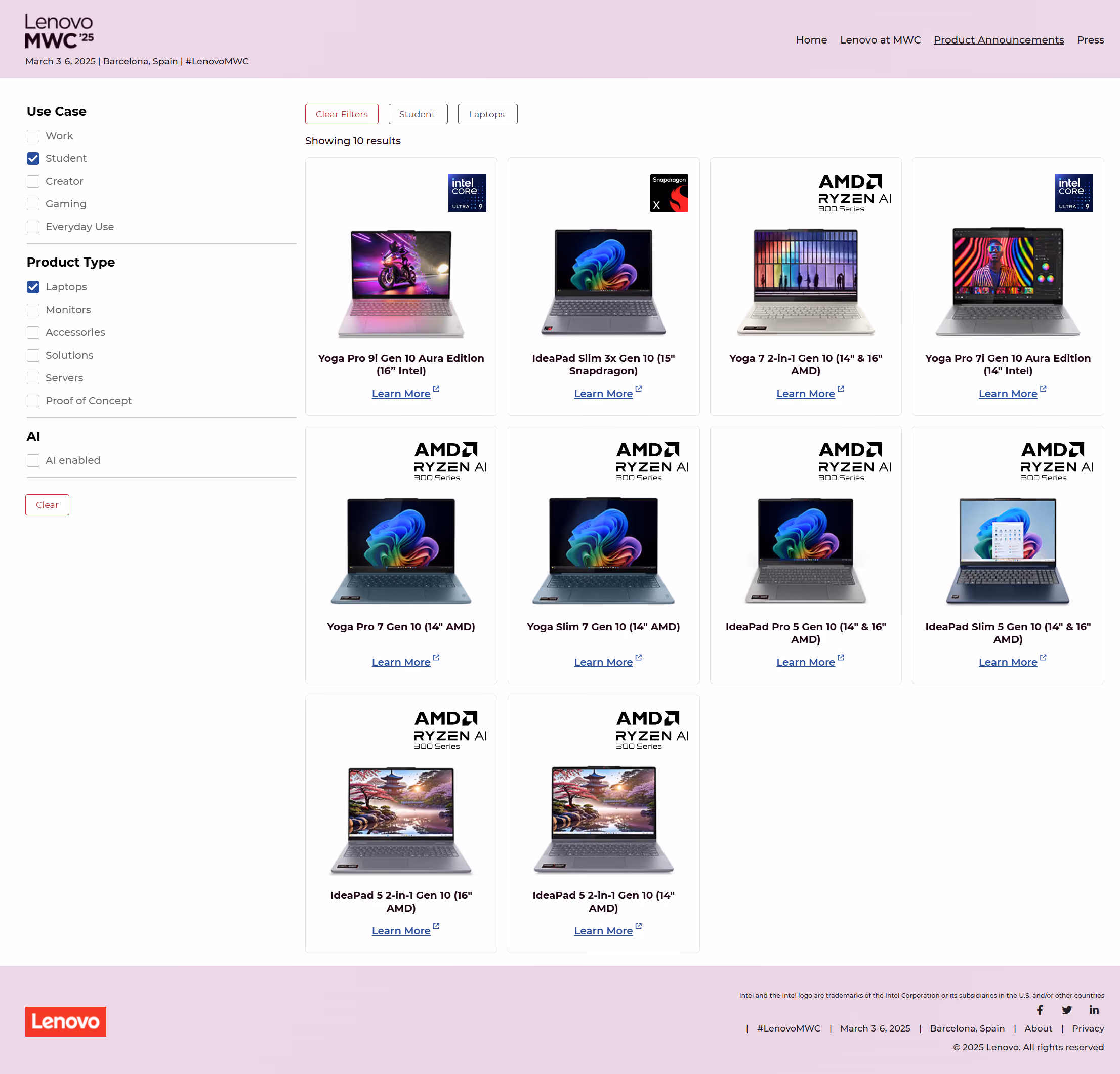Click Intel Core Ultra badge on Yoga Pro 9i

point(467,193)
